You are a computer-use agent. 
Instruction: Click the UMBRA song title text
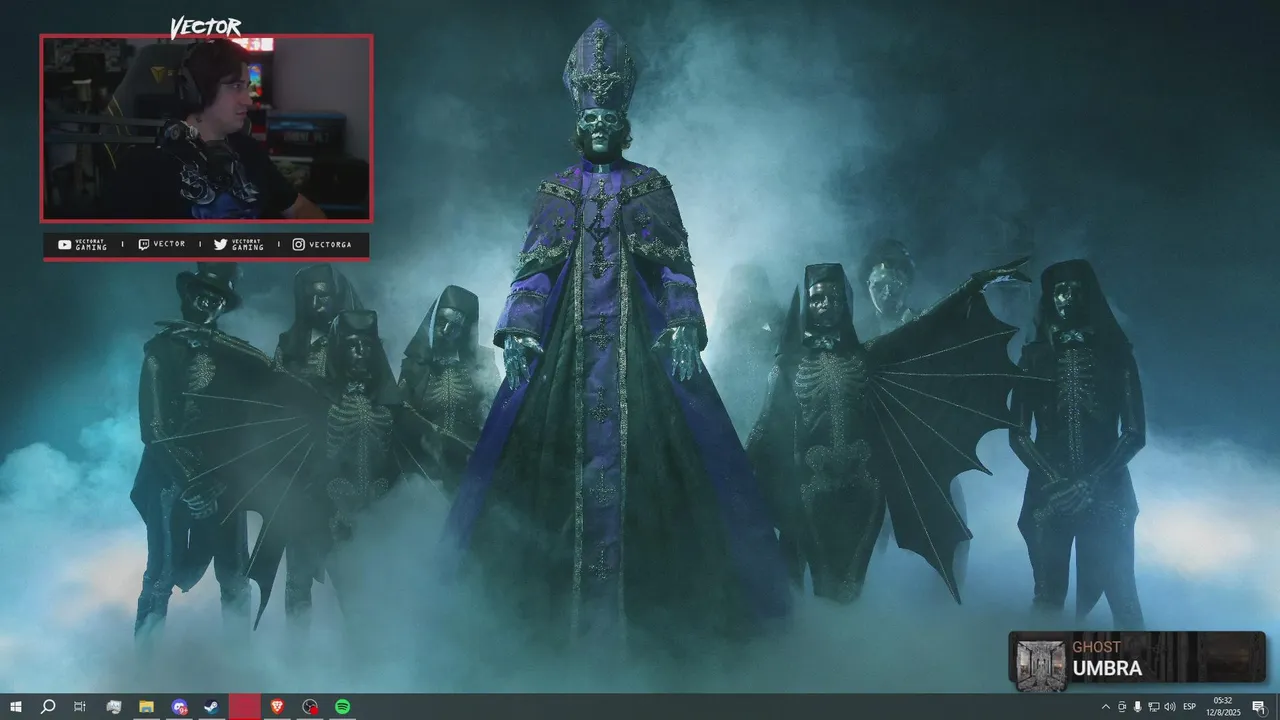tap(1107, 668)
